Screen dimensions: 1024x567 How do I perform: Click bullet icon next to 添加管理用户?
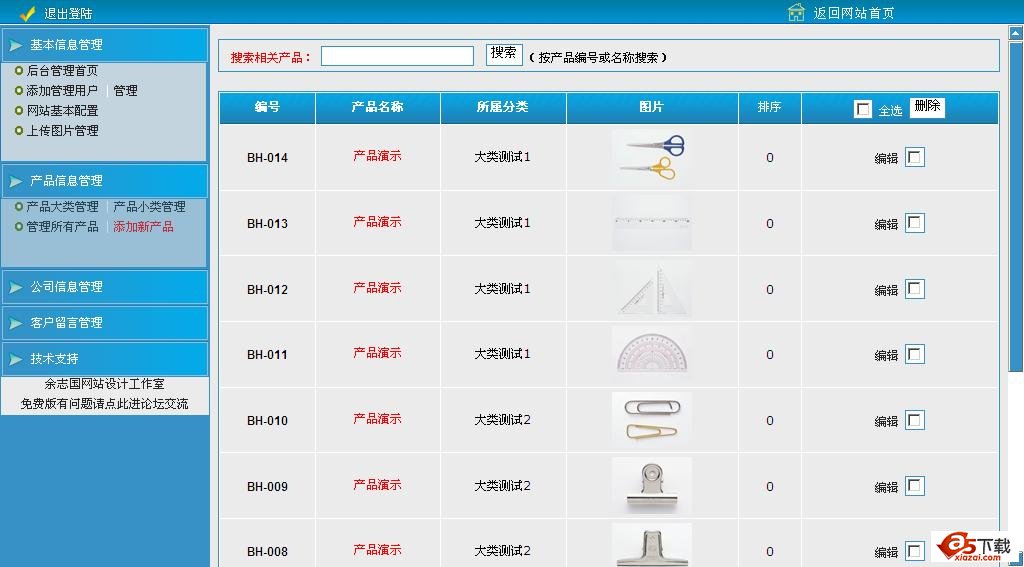click(x=18, y=91)
